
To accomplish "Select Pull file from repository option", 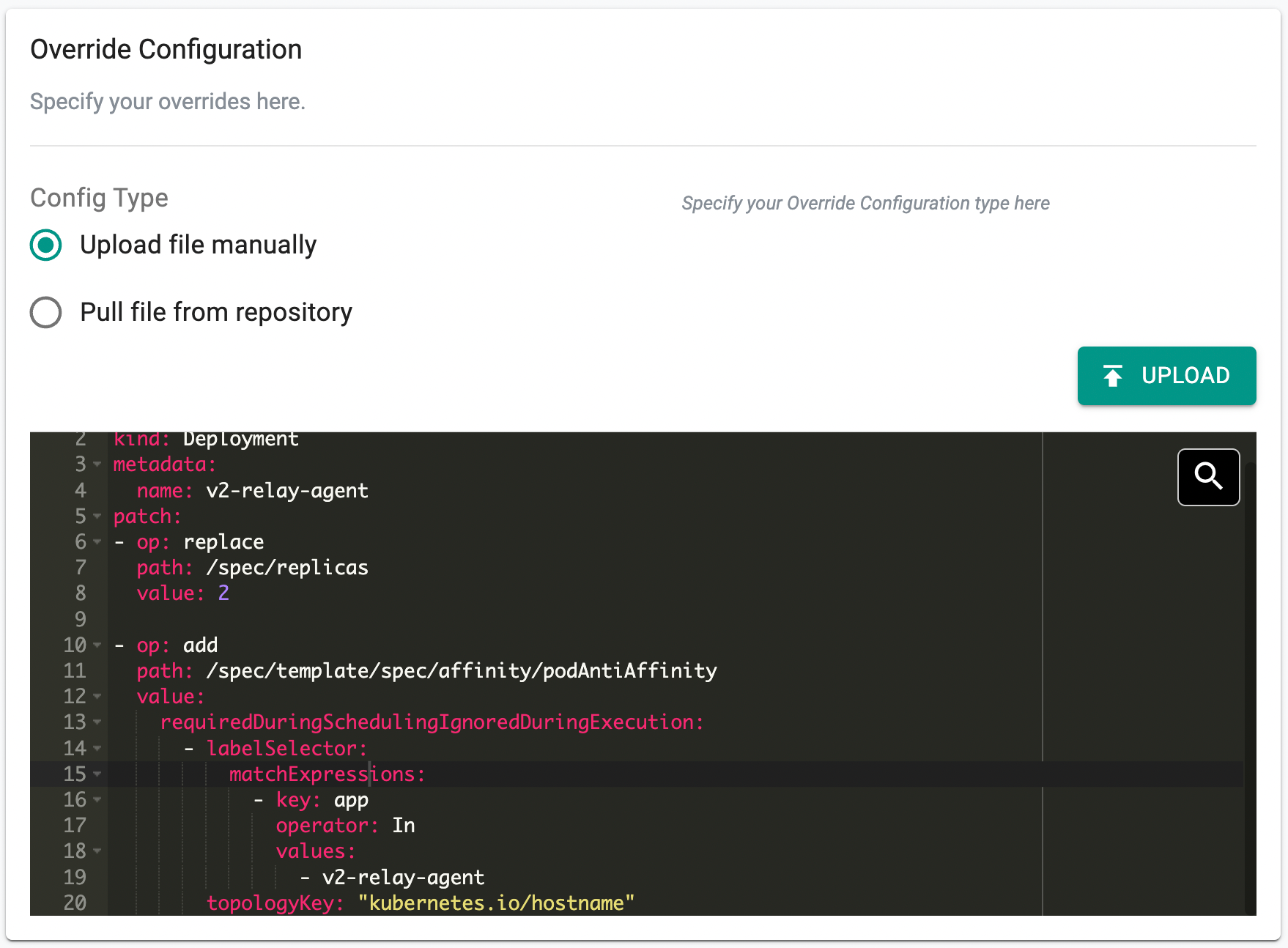I will point(45,312).
